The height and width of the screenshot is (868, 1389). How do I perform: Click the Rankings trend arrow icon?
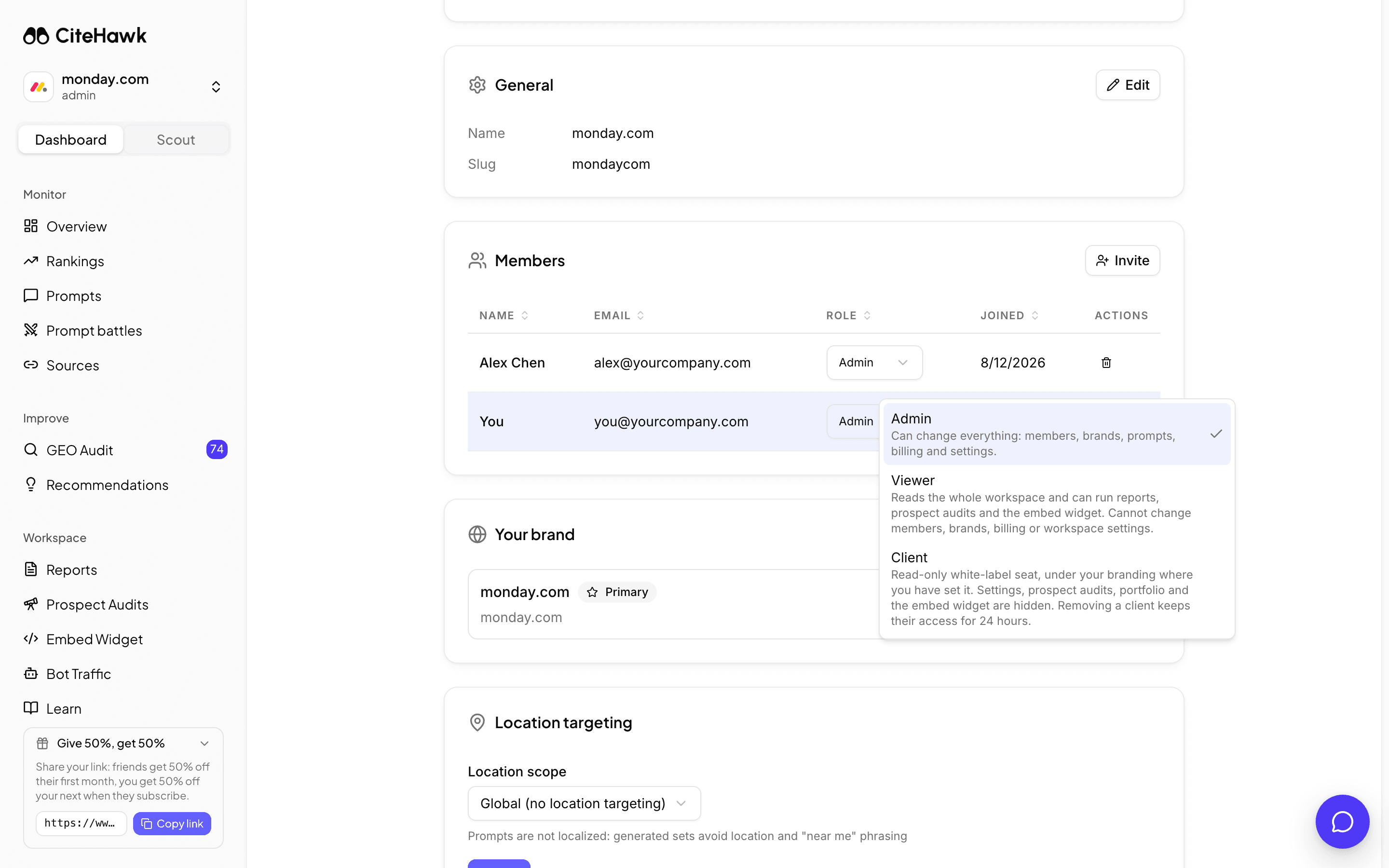click(31, 260)
